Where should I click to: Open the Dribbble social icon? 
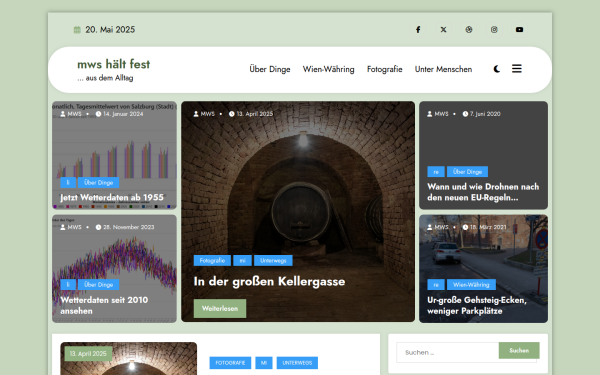469,29
